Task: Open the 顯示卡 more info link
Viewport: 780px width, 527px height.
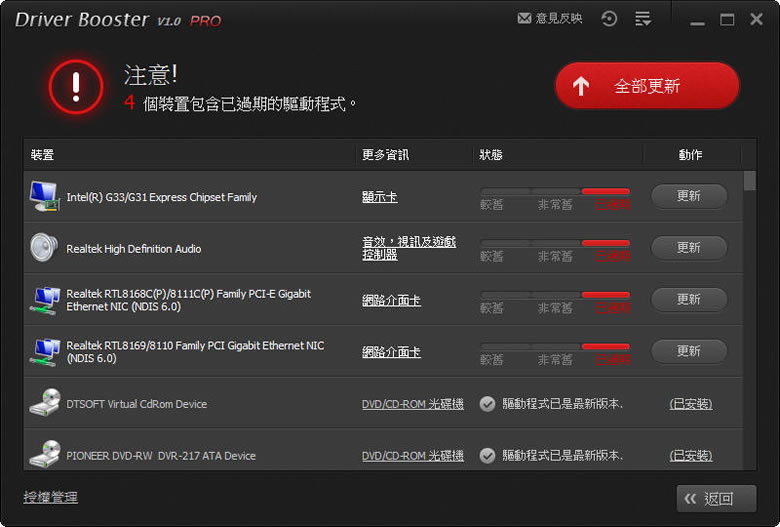Action: click(379, 197)
